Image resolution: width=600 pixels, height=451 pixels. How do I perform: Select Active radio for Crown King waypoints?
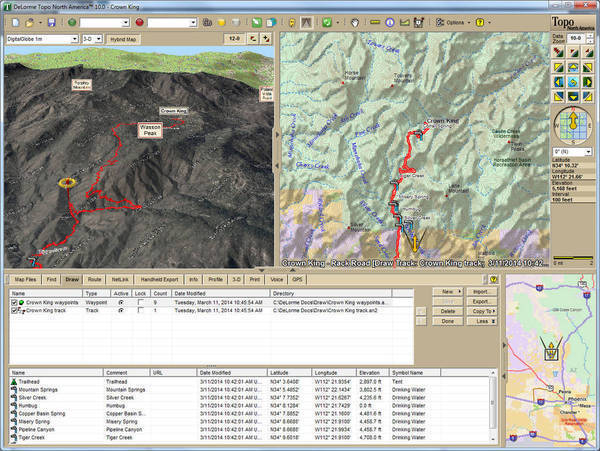click(x=121, y=303)
